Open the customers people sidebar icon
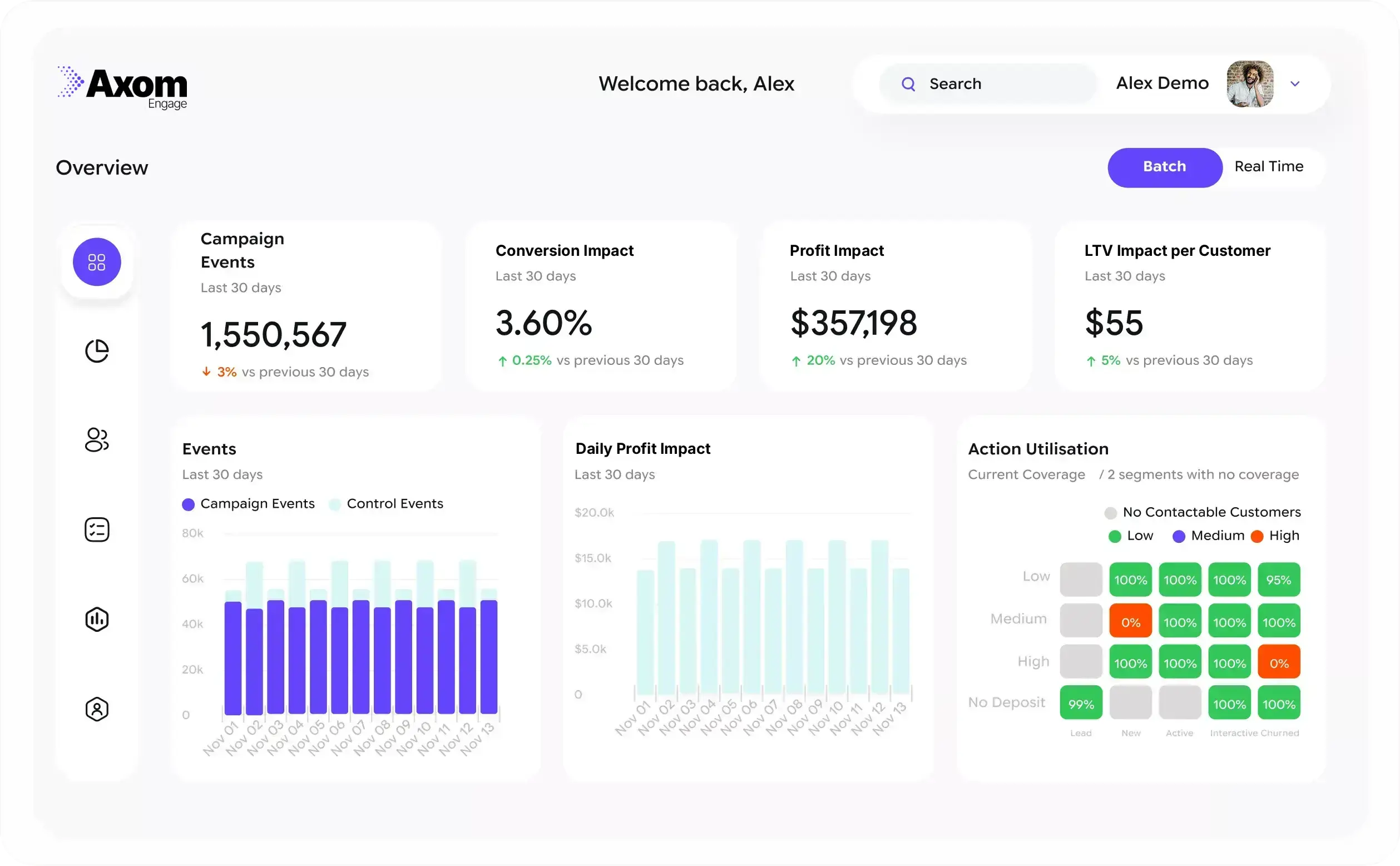1400x866 pixels. click(97, 440)
